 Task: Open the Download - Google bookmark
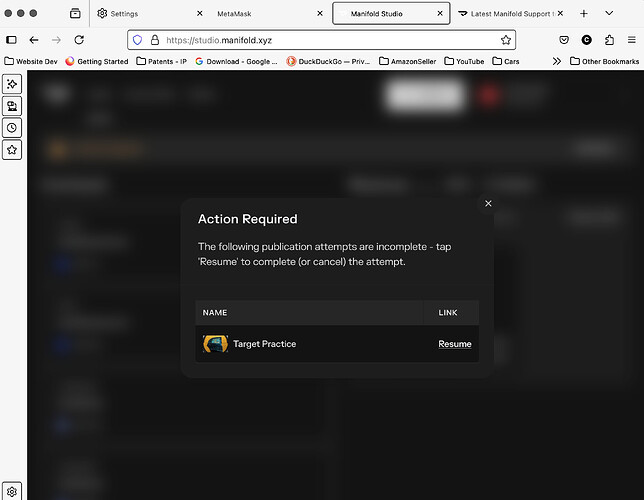point(236,62)
